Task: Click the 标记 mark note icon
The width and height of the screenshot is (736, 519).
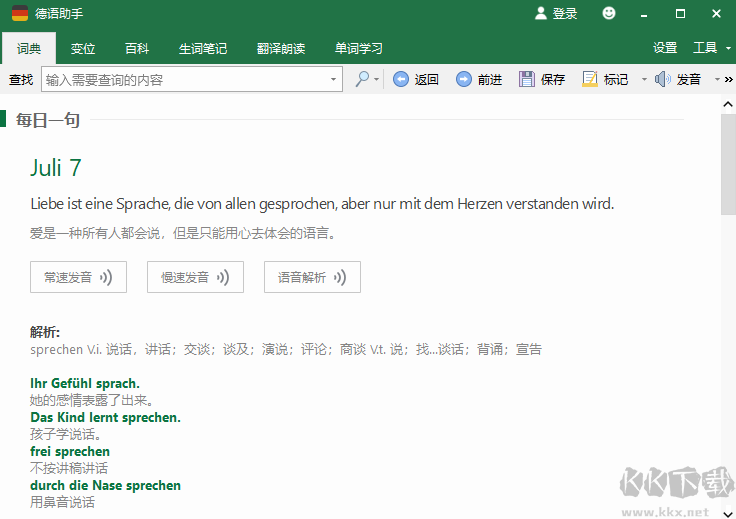Action: point(590,79)
